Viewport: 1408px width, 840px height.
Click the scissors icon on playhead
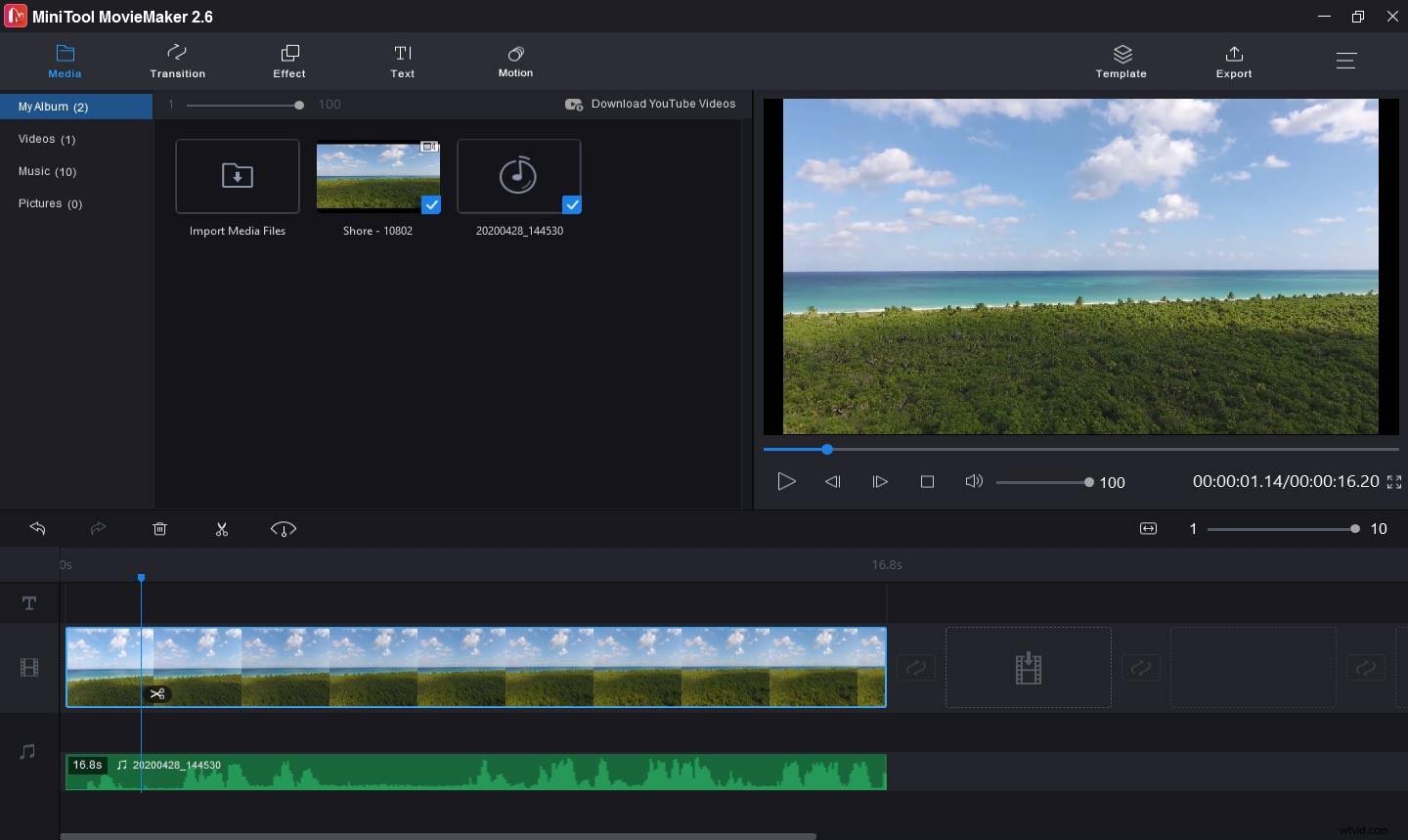click(x=156, y=694)
